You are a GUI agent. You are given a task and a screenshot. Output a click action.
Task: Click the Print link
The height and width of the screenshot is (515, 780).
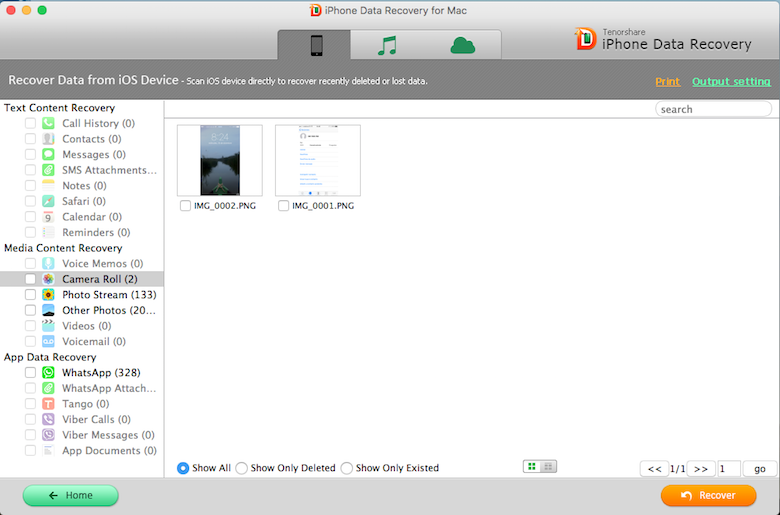(668, 81)
